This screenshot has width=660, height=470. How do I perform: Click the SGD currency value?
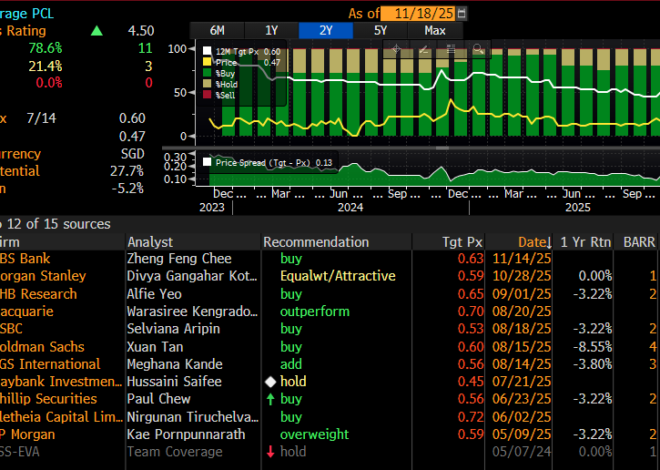tap(133, 154)
